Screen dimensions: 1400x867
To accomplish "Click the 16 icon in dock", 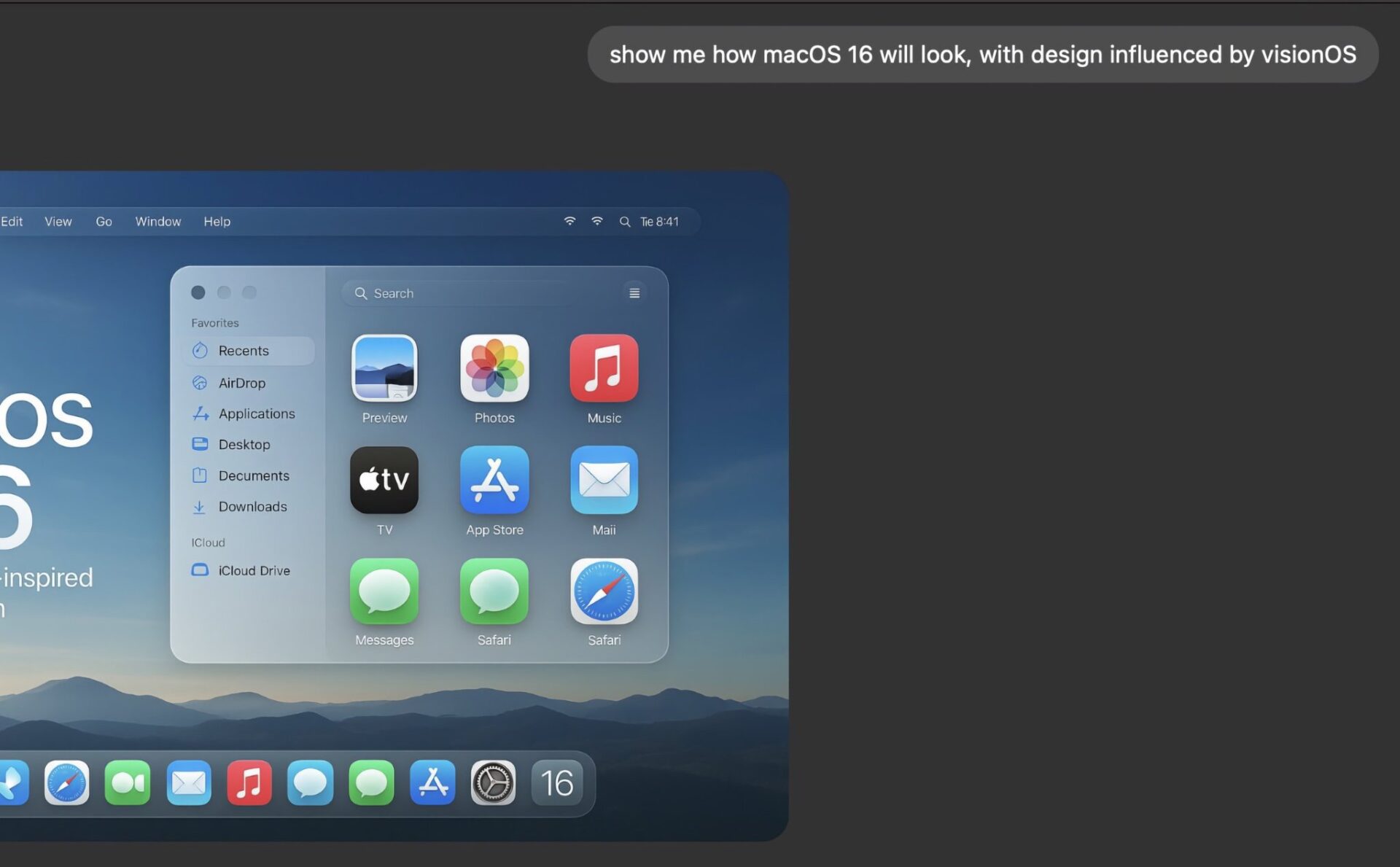I will [x=557, y=783].
